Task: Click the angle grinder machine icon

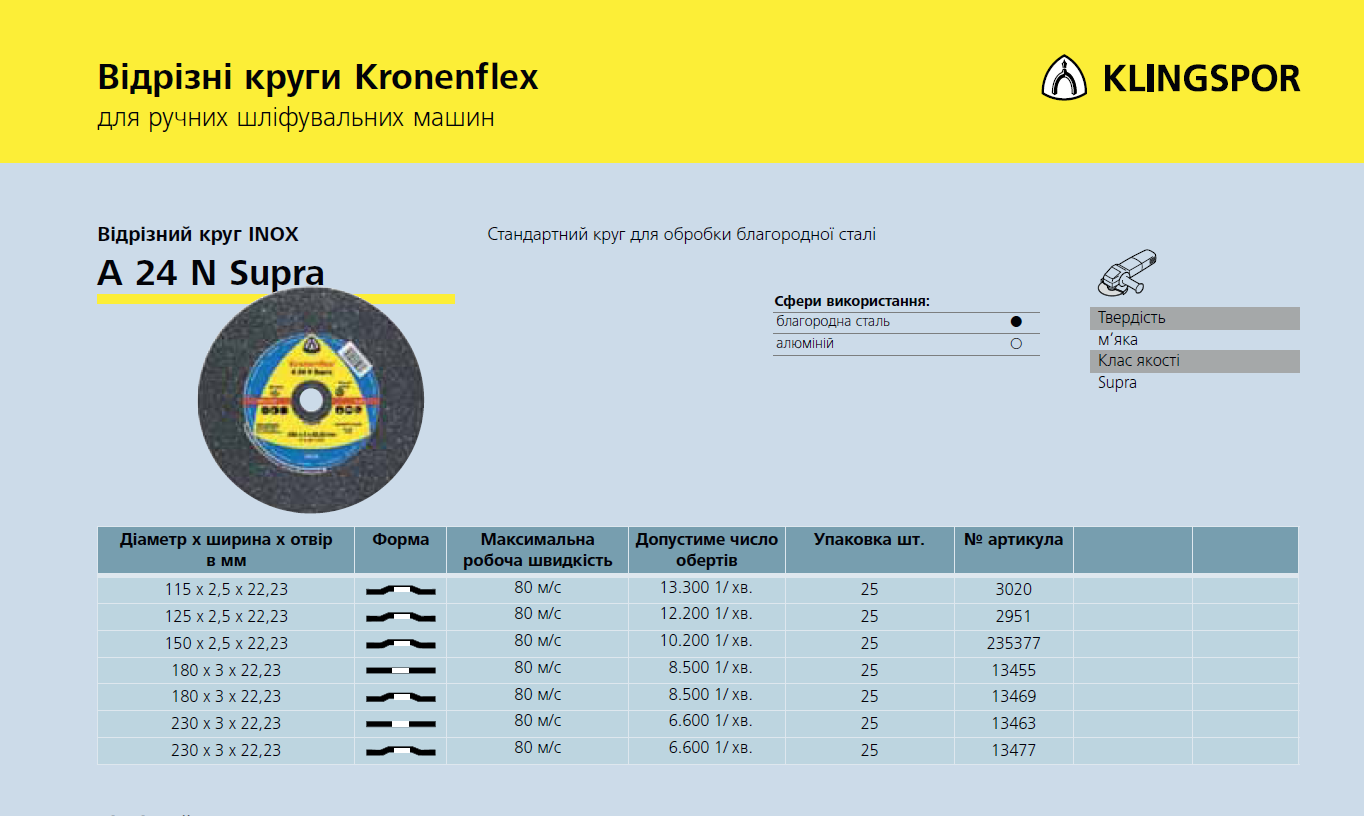Action: [1127, 272]
